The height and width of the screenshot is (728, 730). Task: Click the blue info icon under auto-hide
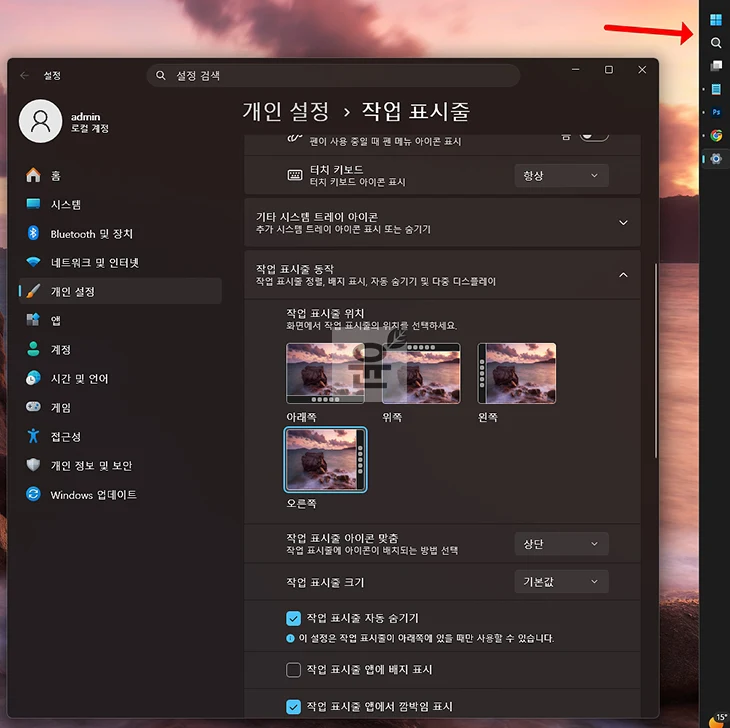[x=290, y=638]
